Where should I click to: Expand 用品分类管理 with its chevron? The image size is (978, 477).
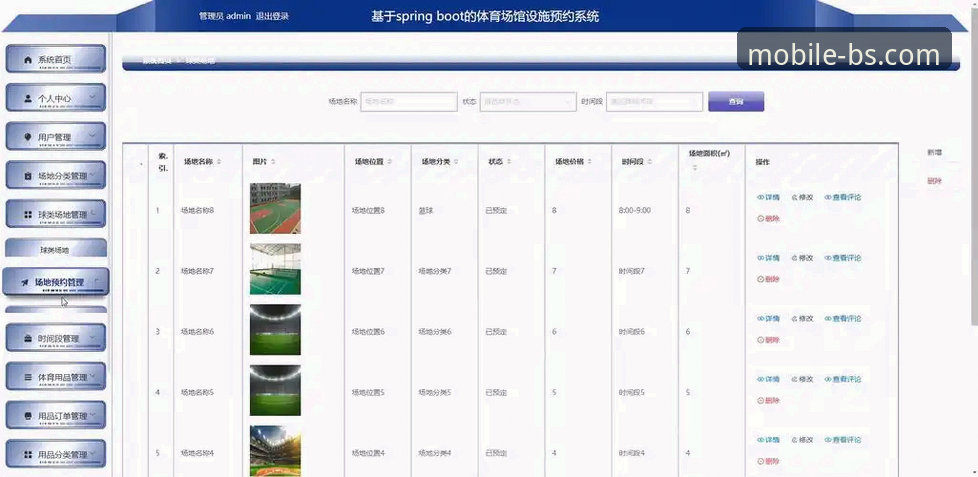[x=92, y=453]
